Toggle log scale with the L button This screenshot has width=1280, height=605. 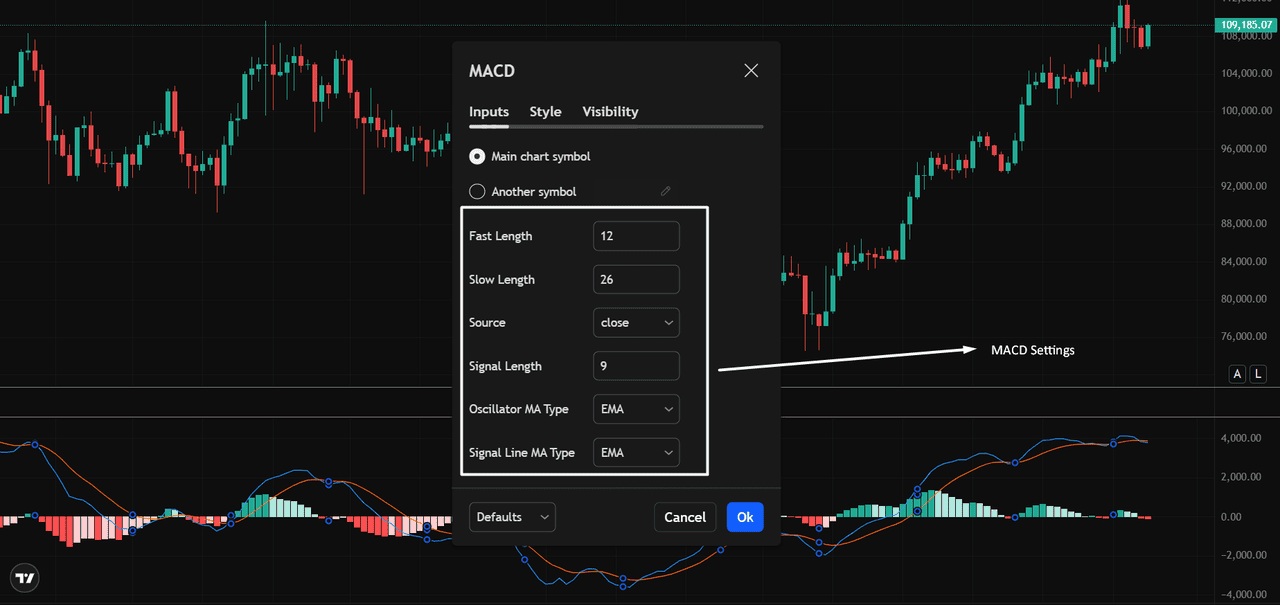point(1258,374)
